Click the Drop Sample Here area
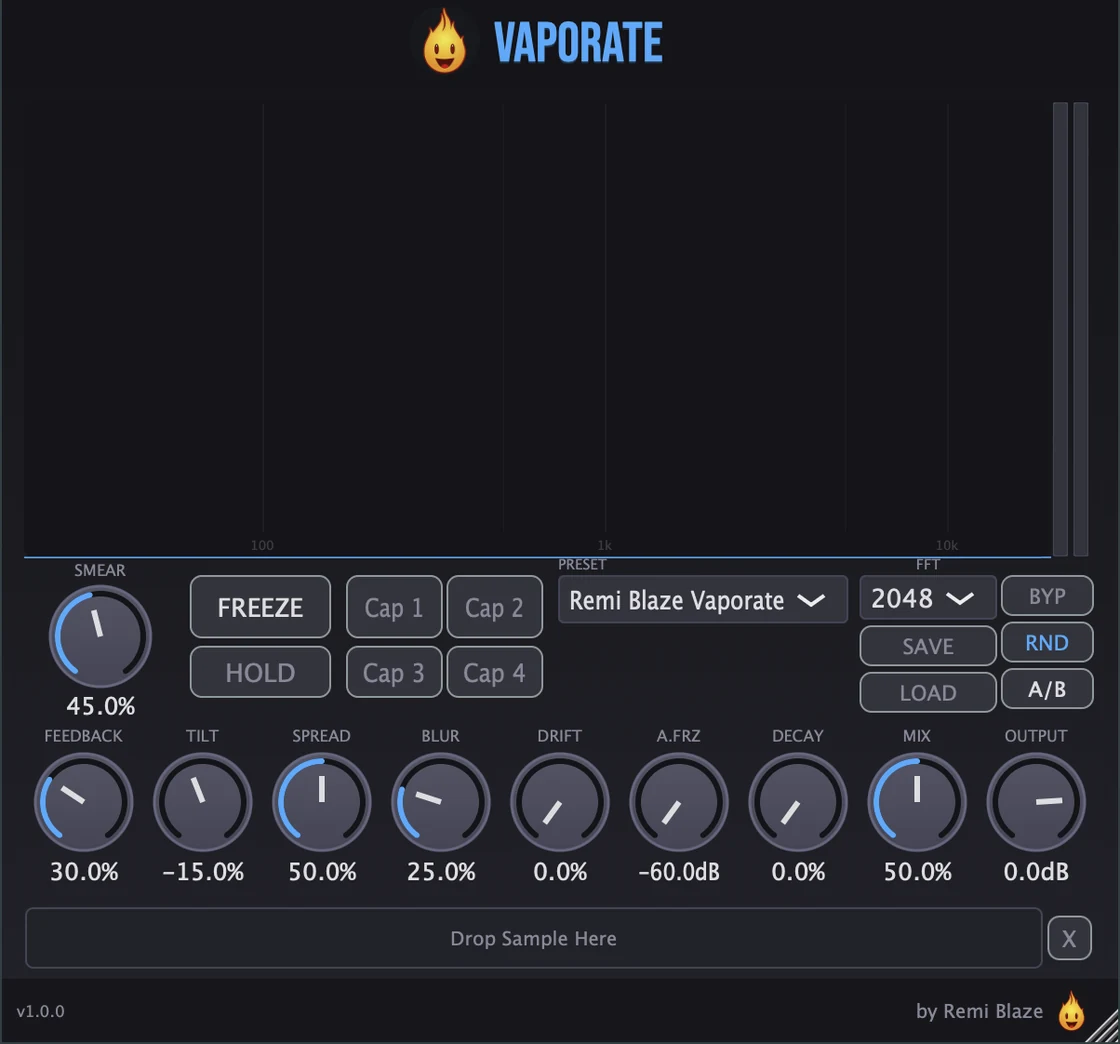The height and width of the screenshot is (1044, 1120). coord(534,938)
